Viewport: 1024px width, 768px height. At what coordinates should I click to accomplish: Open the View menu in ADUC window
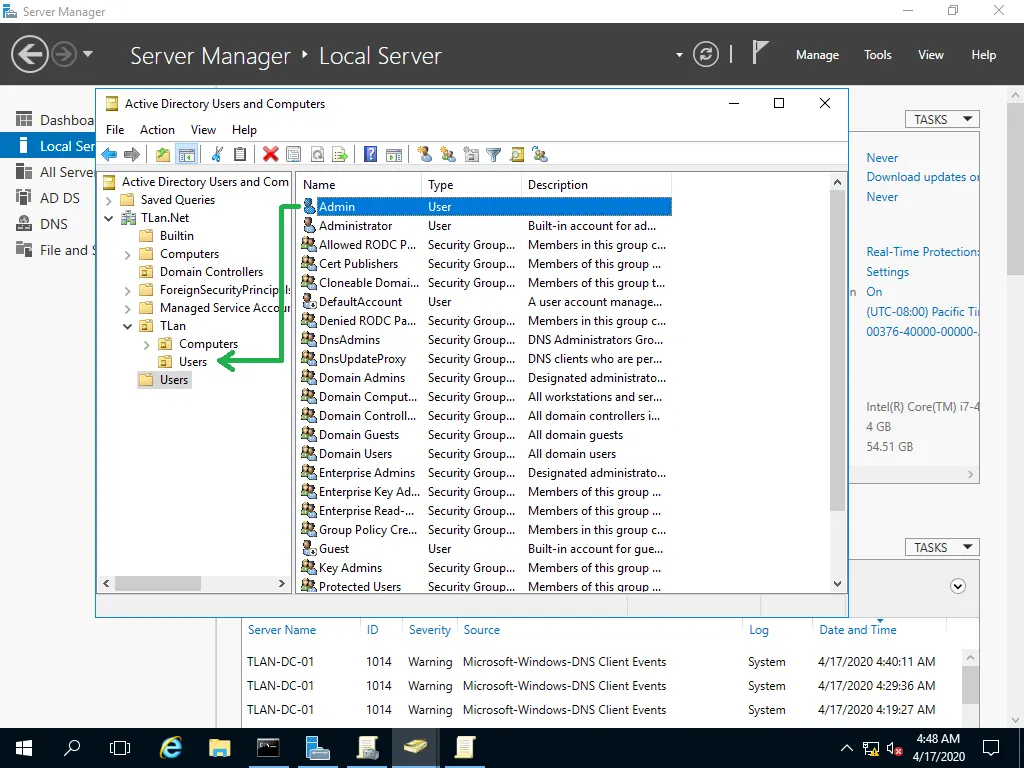point(203,130)
